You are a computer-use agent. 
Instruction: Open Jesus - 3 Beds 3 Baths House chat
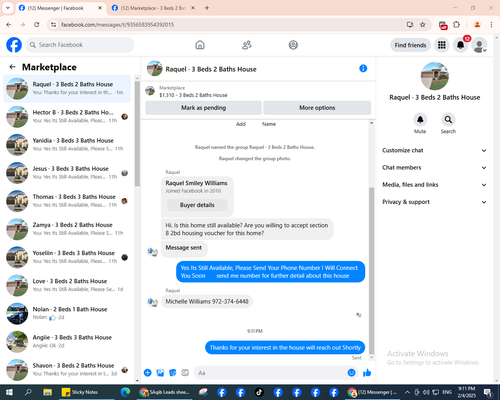[x=67, y=173]
